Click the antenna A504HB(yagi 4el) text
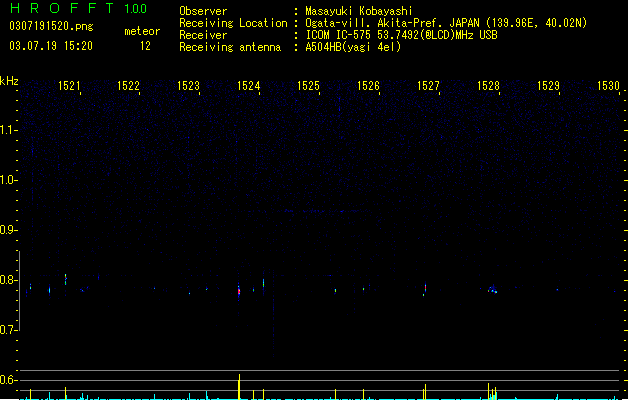Screen dimensions: 629x400 tap(353, 47)
